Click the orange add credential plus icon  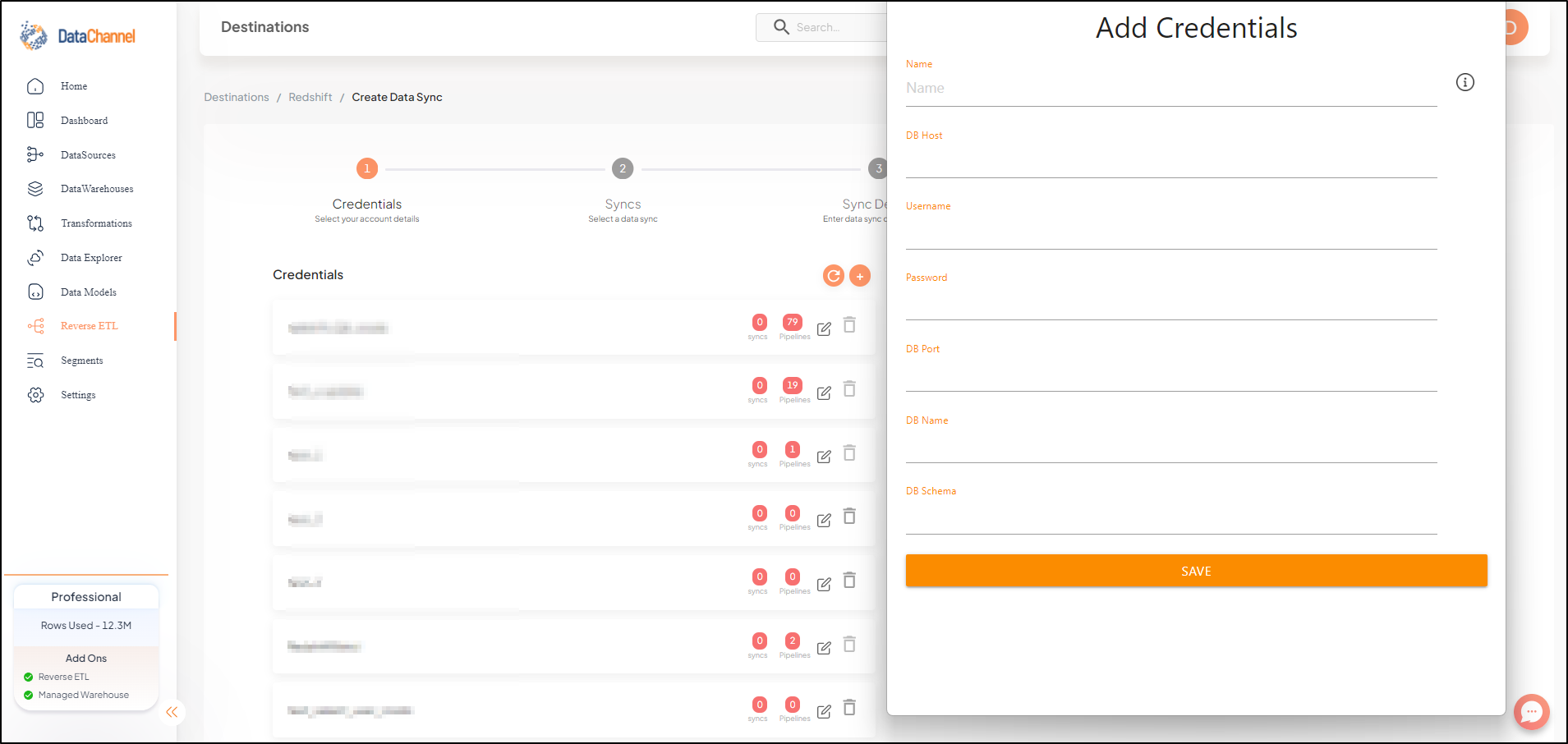click(859, 276)
